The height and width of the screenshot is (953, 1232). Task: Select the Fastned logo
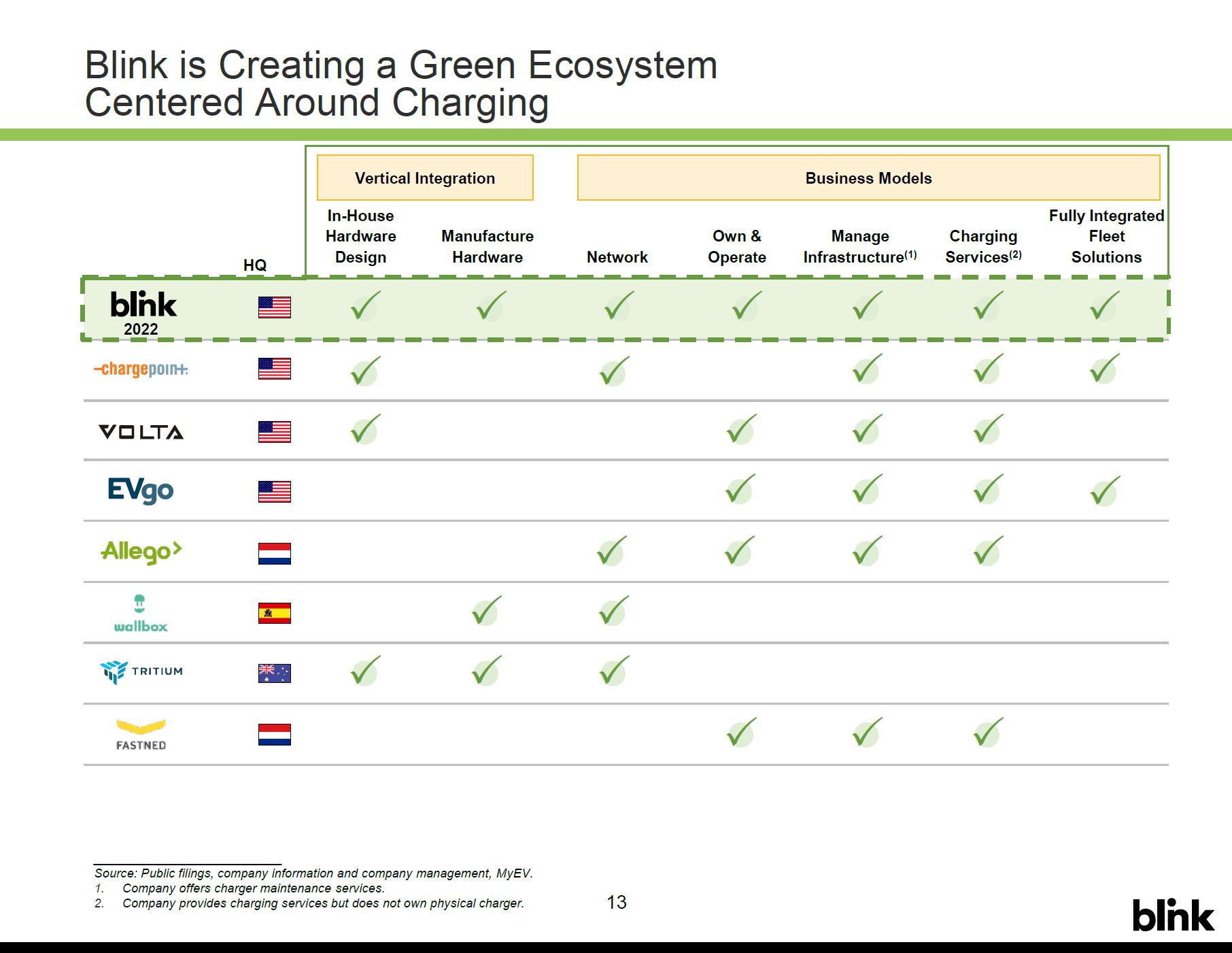141,735
